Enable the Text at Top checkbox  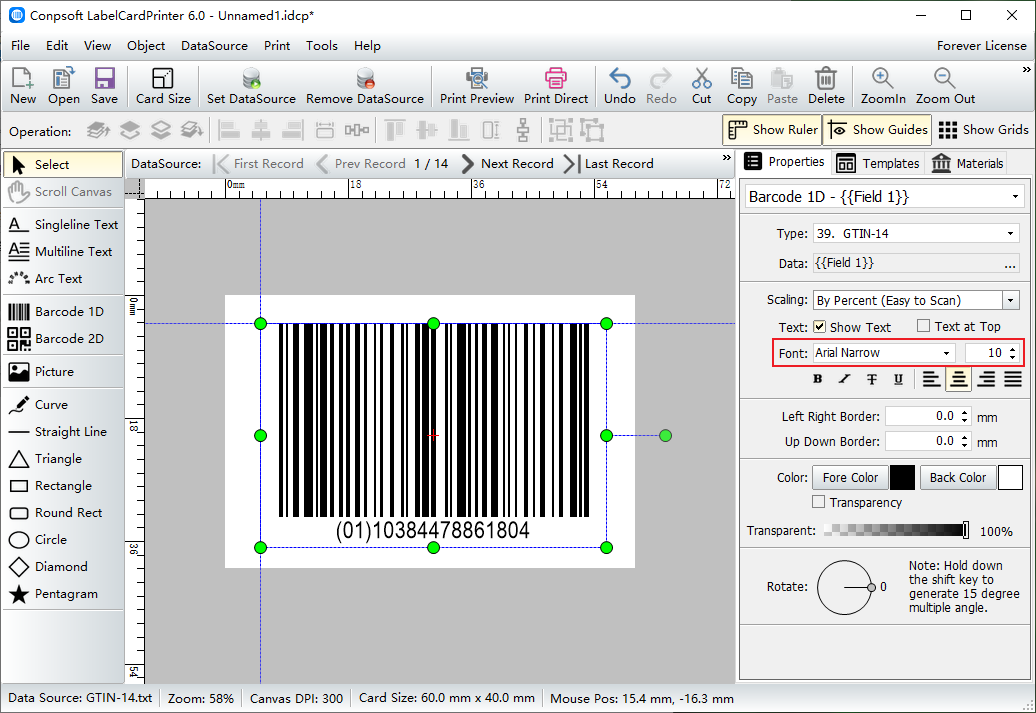[924, 326]
